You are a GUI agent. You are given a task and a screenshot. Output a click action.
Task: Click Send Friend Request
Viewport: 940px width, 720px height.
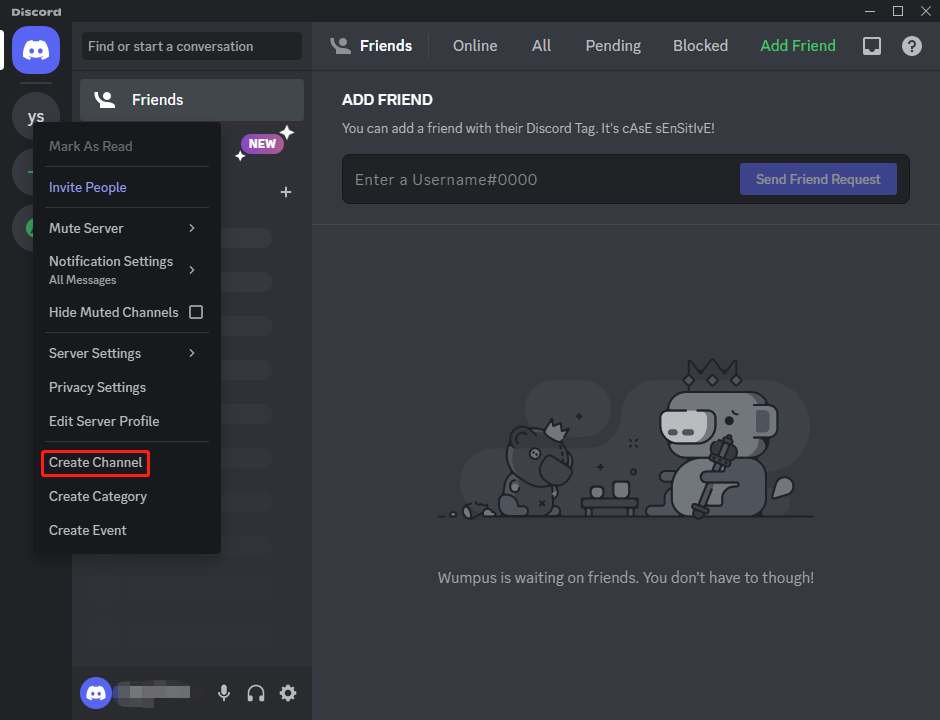coord(818,179)
